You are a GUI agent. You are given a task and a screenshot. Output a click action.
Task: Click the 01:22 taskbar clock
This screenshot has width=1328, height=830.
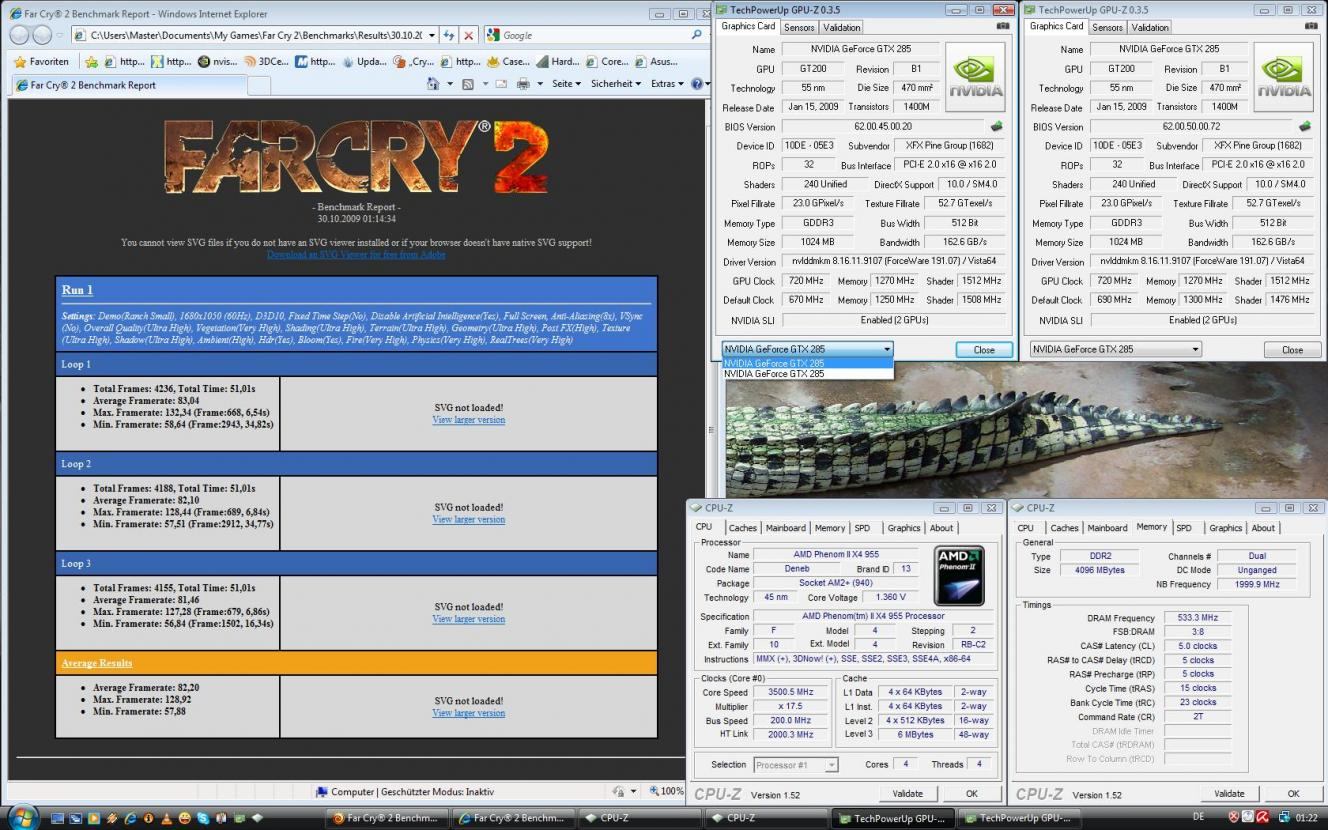click(x=1306, y=817)
